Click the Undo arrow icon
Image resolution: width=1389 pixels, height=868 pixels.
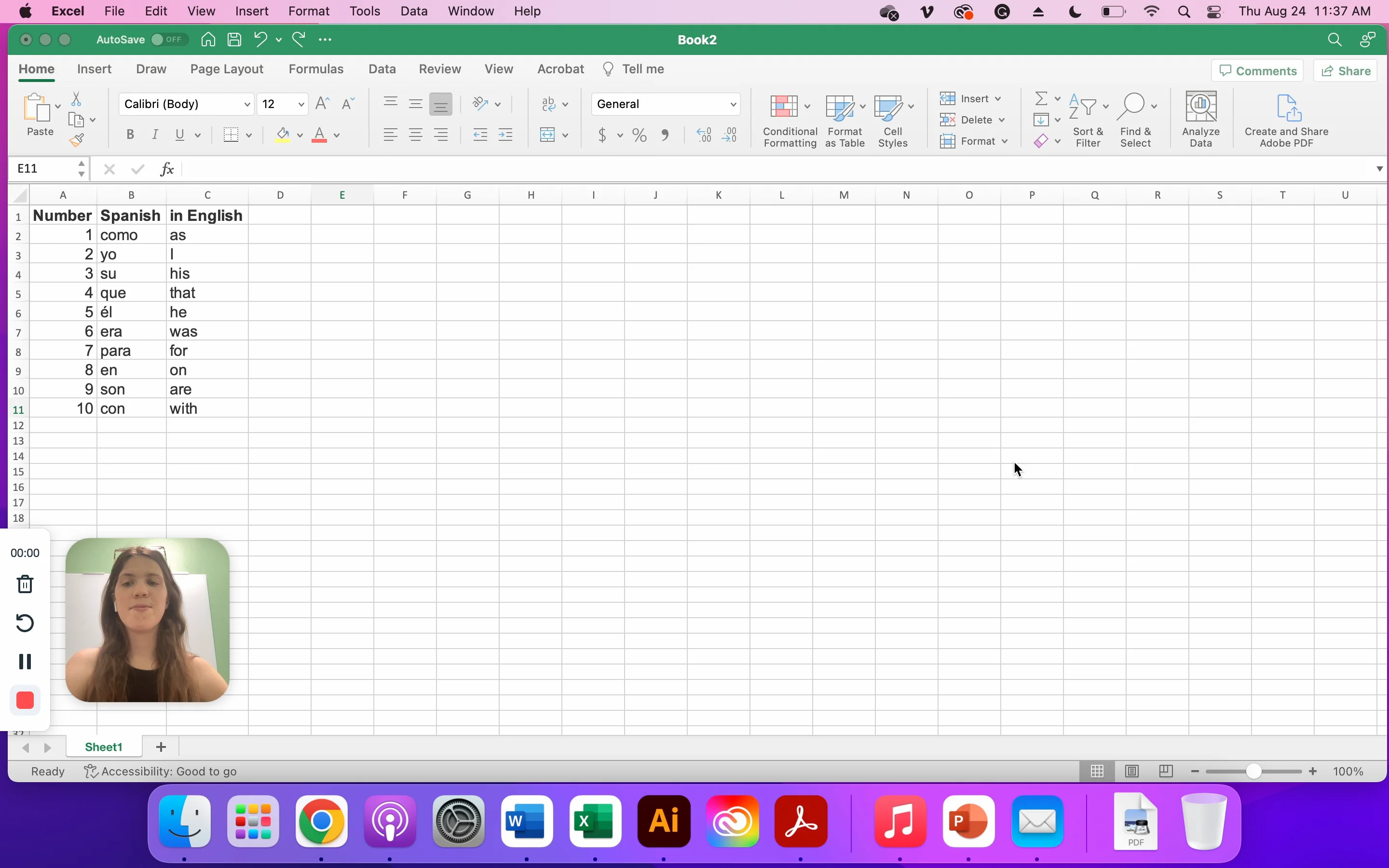coord(260,40)
